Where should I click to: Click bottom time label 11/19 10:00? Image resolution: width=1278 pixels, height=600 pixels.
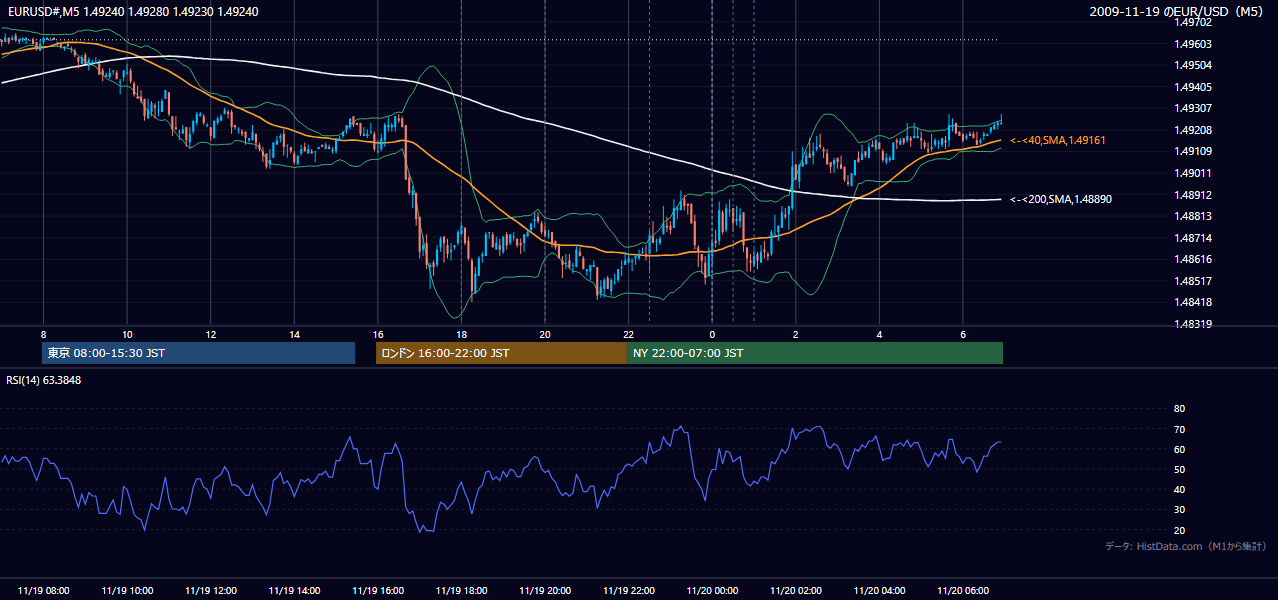click(127, 591)
